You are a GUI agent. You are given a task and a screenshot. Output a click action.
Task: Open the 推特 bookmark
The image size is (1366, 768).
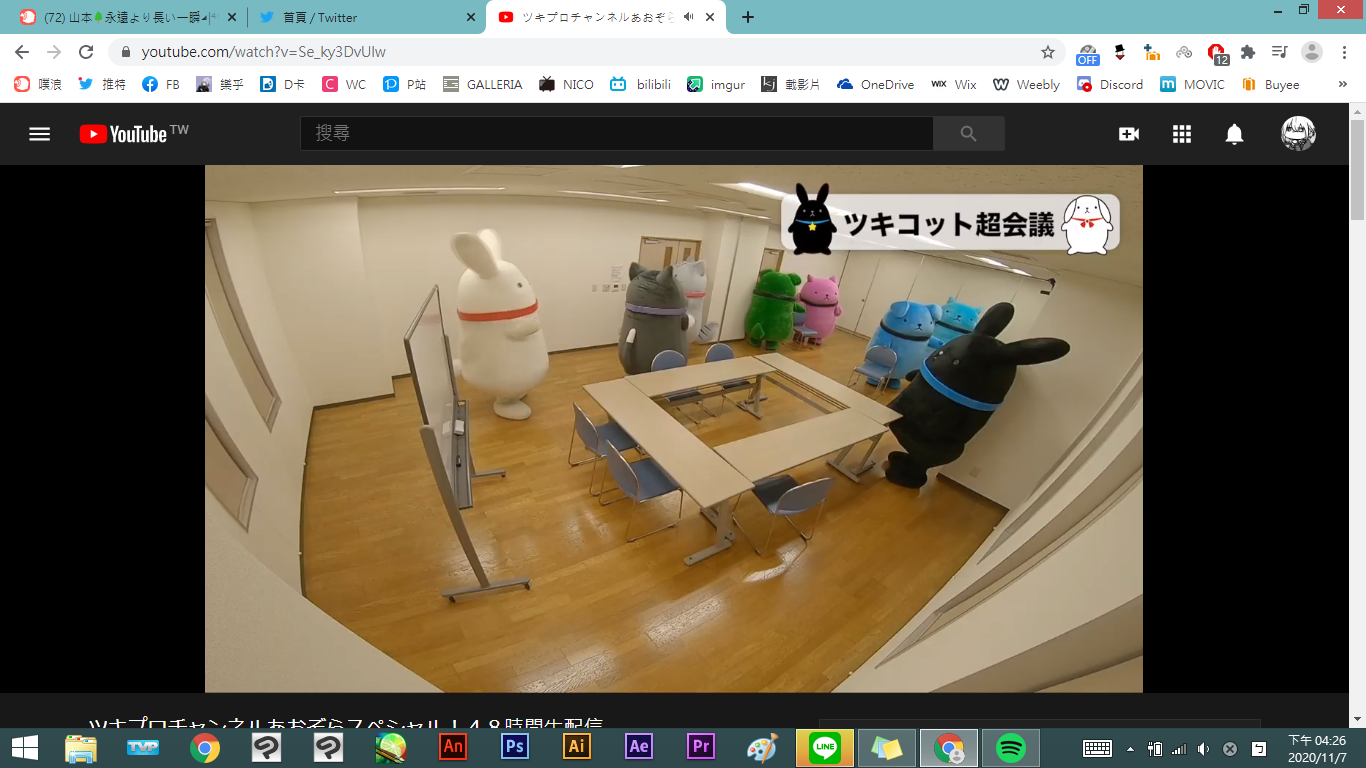click(102, 85)
